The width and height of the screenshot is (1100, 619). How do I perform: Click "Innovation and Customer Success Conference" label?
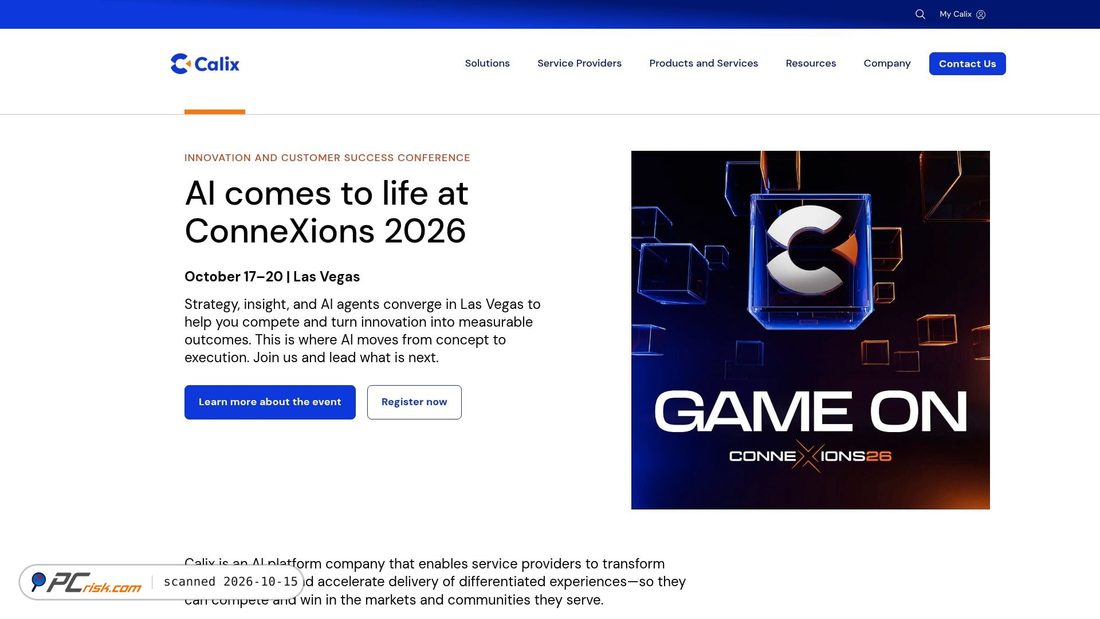point(327,158)
